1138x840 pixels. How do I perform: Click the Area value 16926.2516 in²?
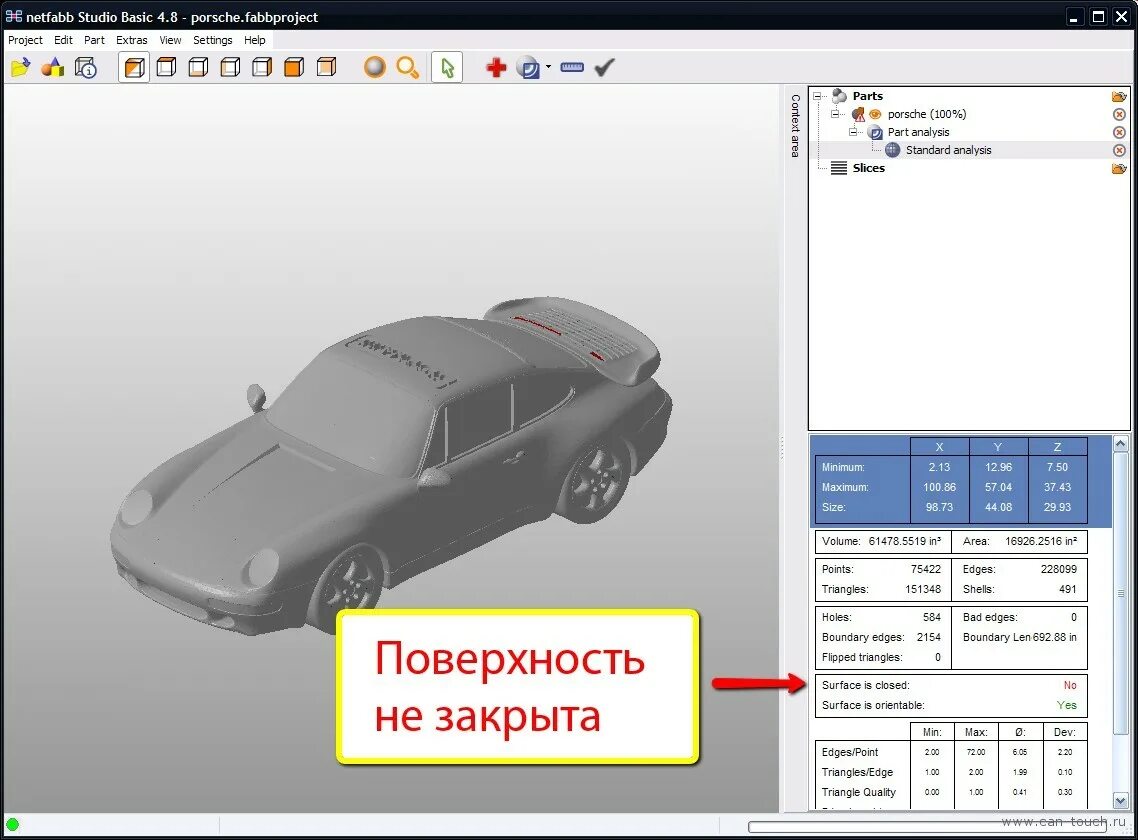pos(1041,541)
